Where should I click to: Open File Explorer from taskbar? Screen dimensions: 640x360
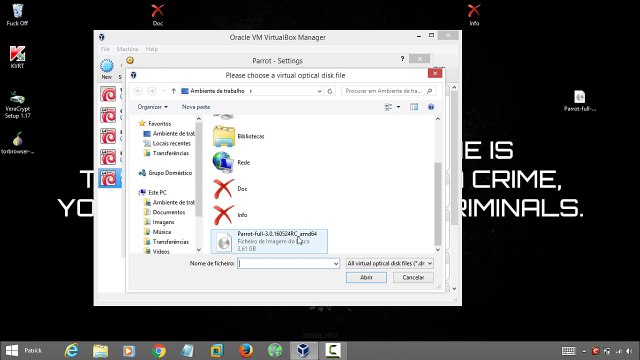(x=100, y=350)
